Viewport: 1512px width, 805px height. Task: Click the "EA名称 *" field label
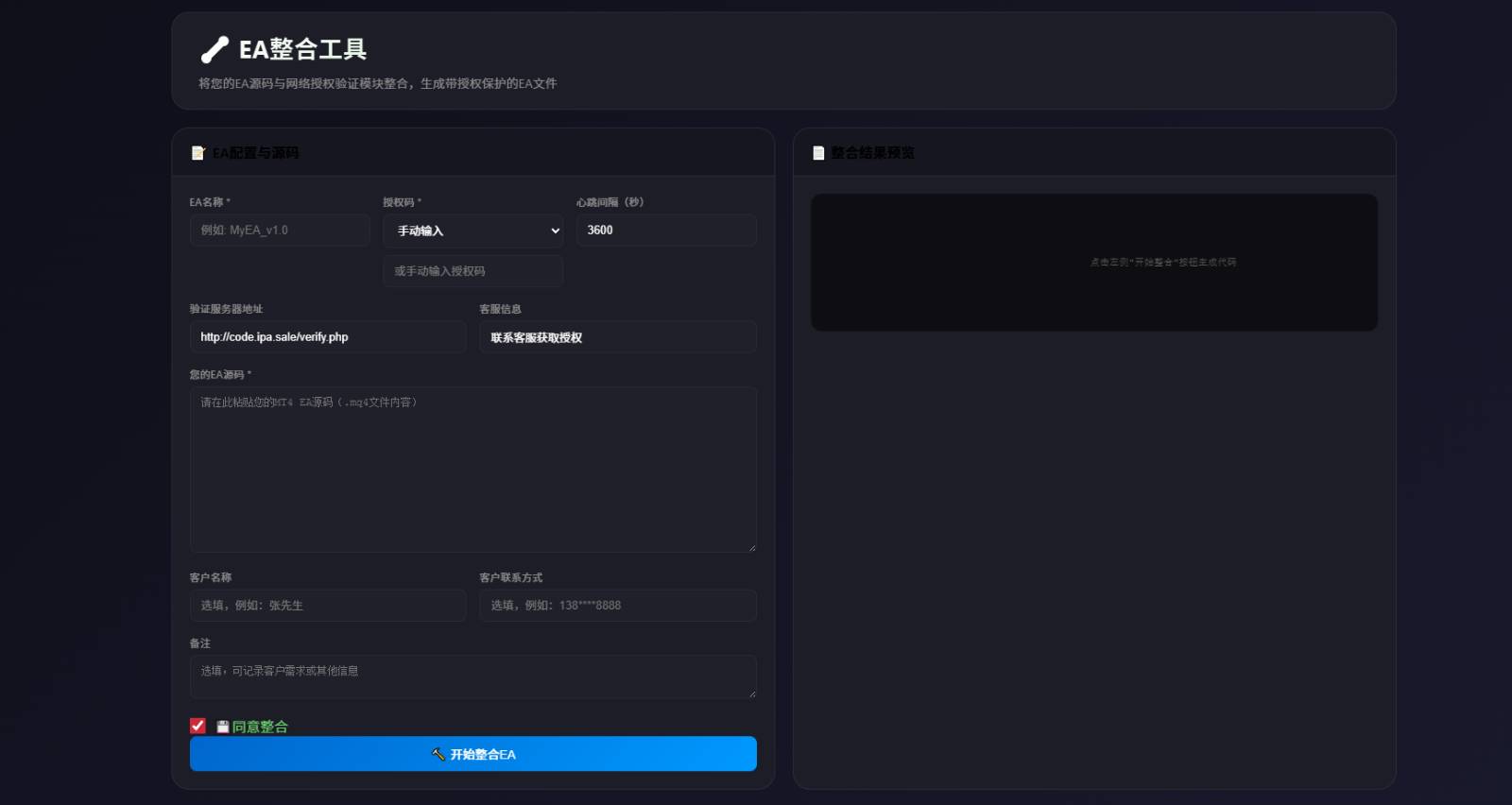210,202
